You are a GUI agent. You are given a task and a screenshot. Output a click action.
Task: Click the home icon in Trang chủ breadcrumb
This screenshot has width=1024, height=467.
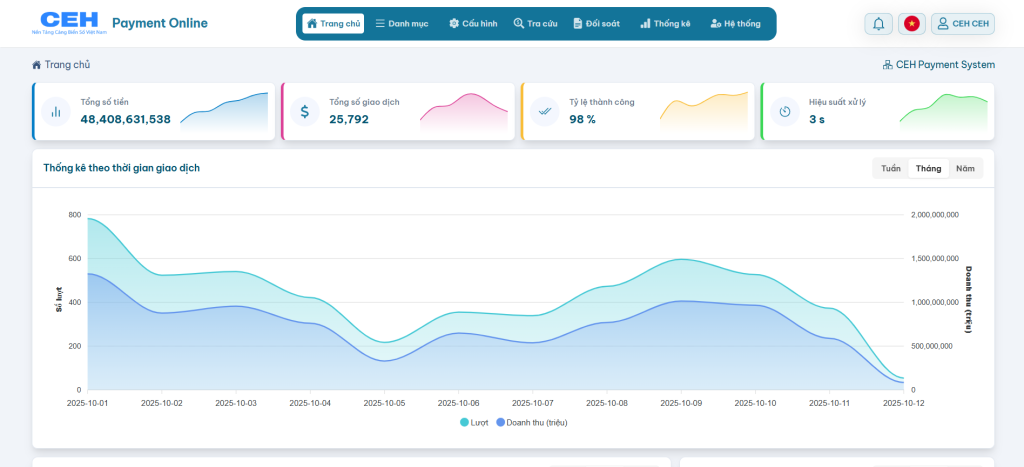(37, 65)
